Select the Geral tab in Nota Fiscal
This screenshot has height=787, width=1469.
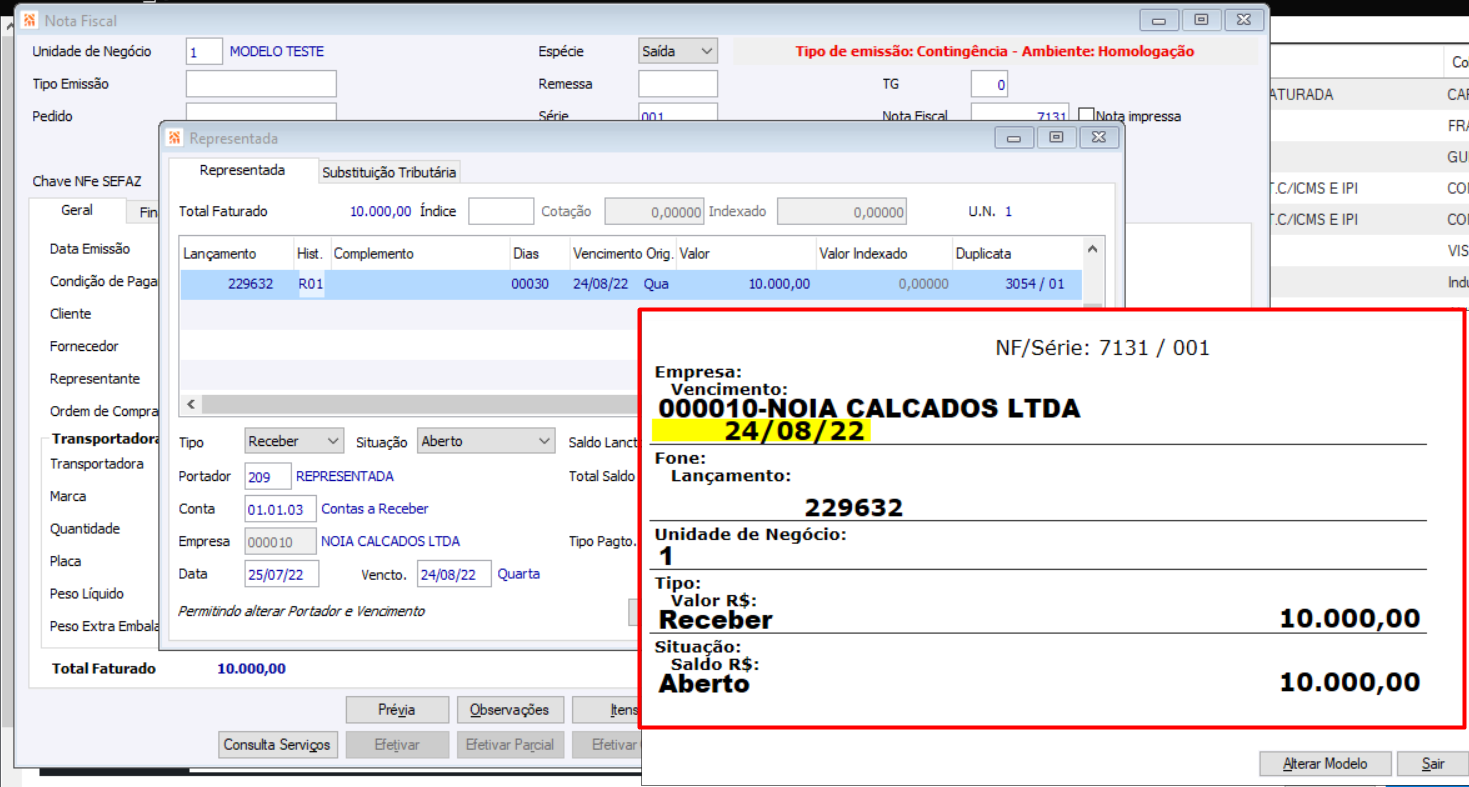point(77,211)
